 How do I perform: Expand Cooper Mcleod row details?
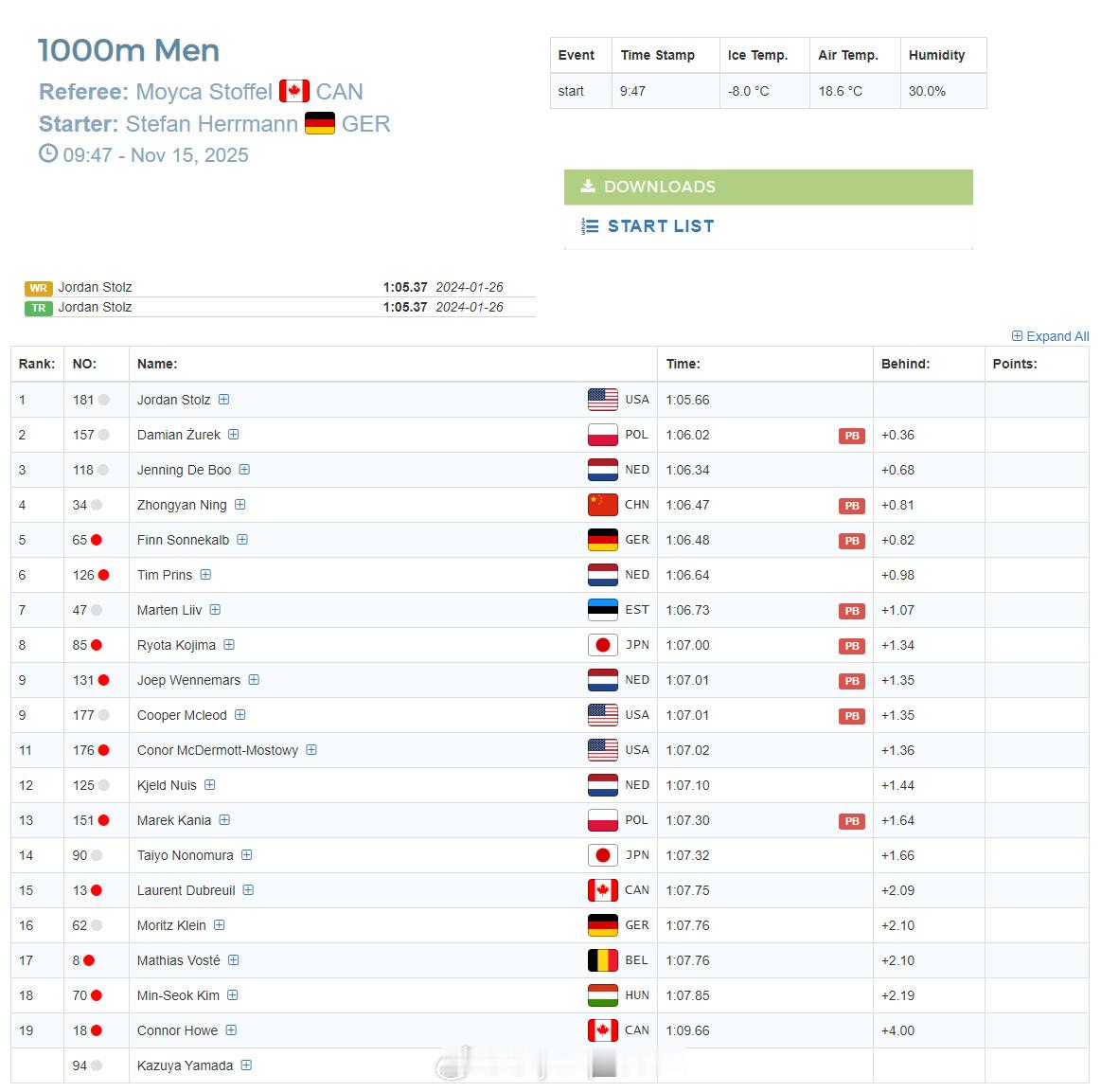coord(240,715)
